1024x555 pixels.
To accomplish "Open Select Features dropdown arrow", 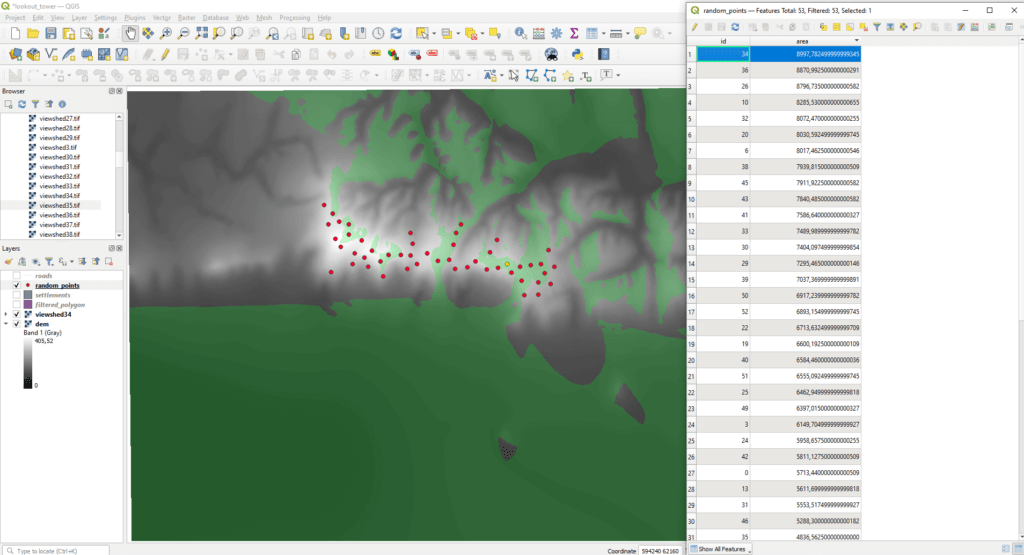I will [x=434, y=33].
